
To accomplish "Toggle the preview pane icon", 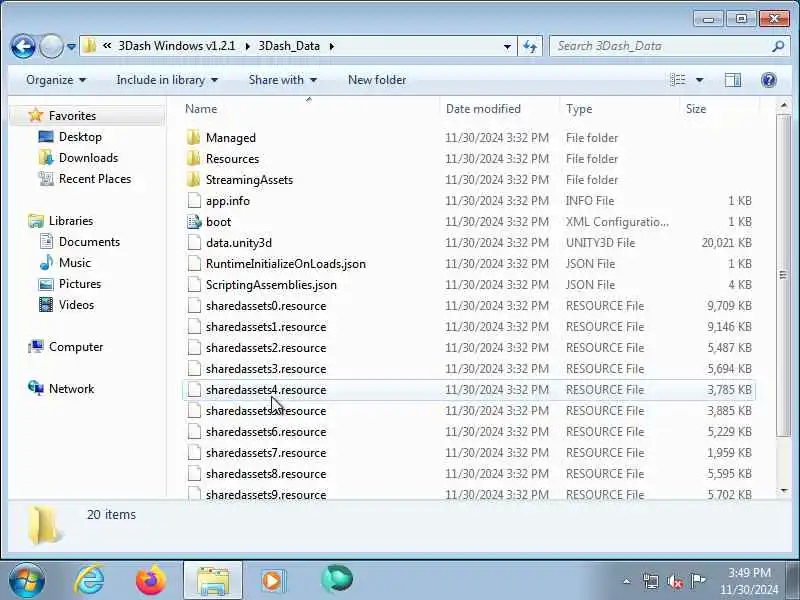I will tap(733, 80).
